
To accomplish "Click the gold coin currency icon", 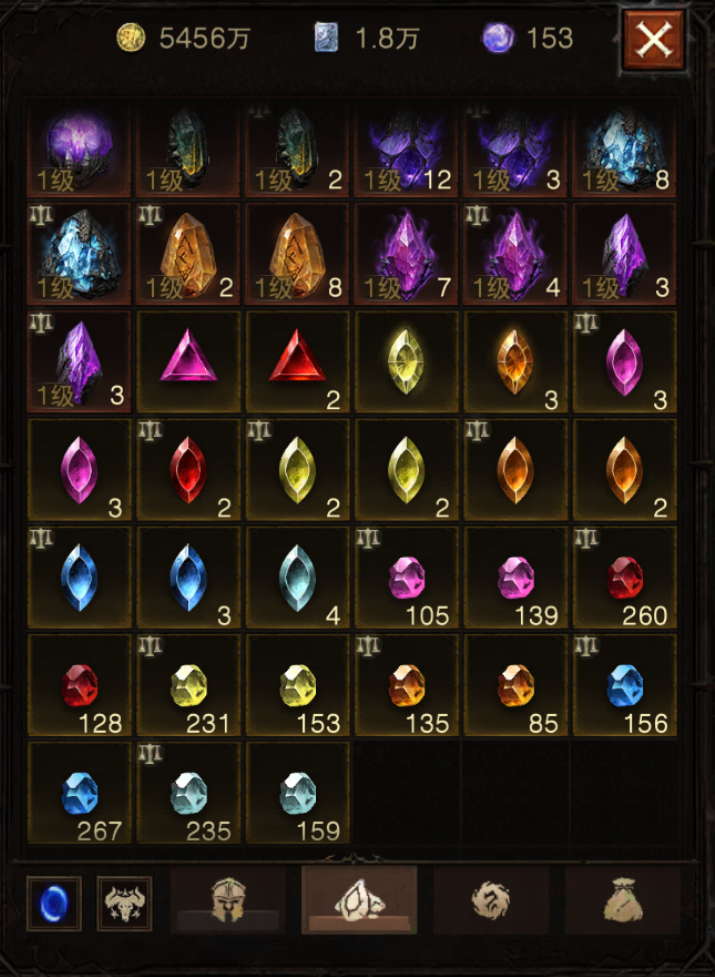I will pos(131,38).
